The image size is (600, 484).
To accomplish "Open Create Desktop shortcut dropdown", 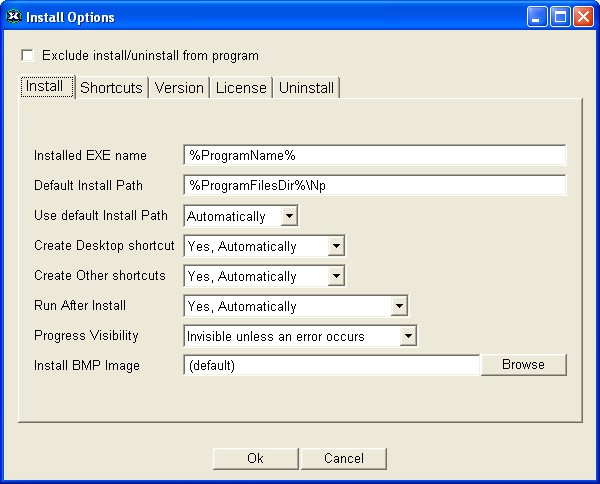I will click(x=336, y=246).
